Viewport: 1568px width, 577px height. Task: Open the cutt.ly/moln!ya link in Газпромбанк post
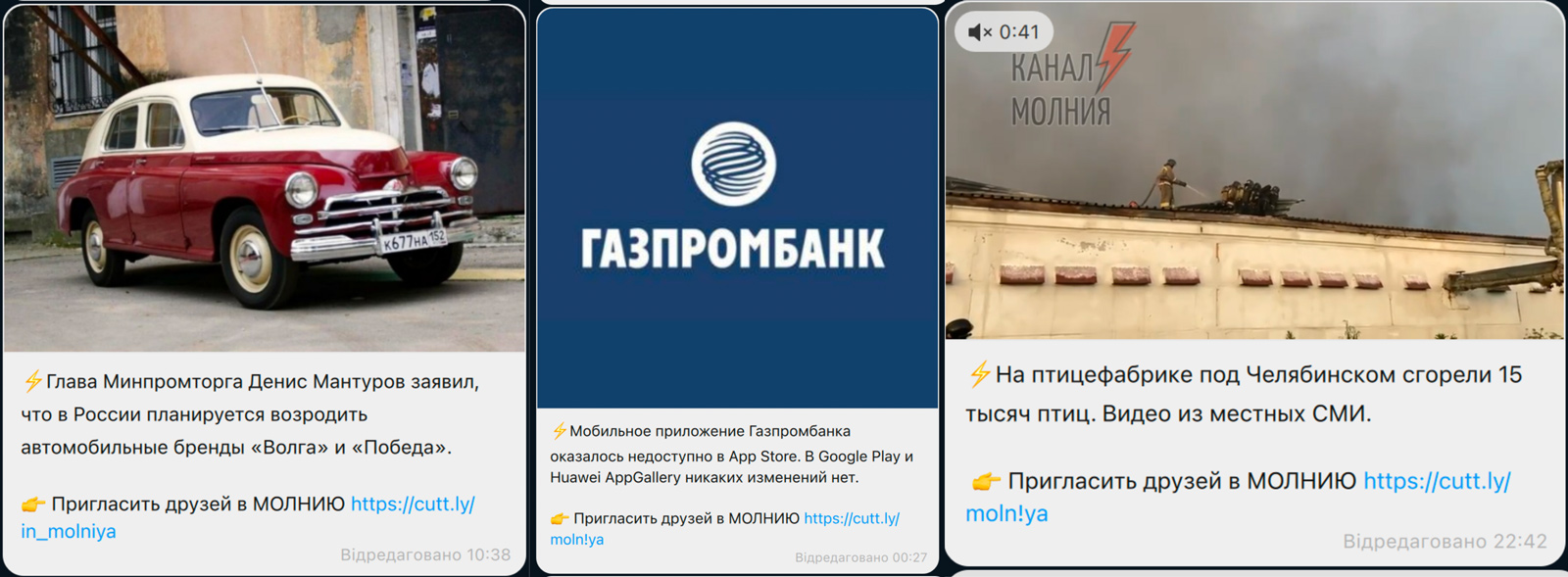click(725, 529)
